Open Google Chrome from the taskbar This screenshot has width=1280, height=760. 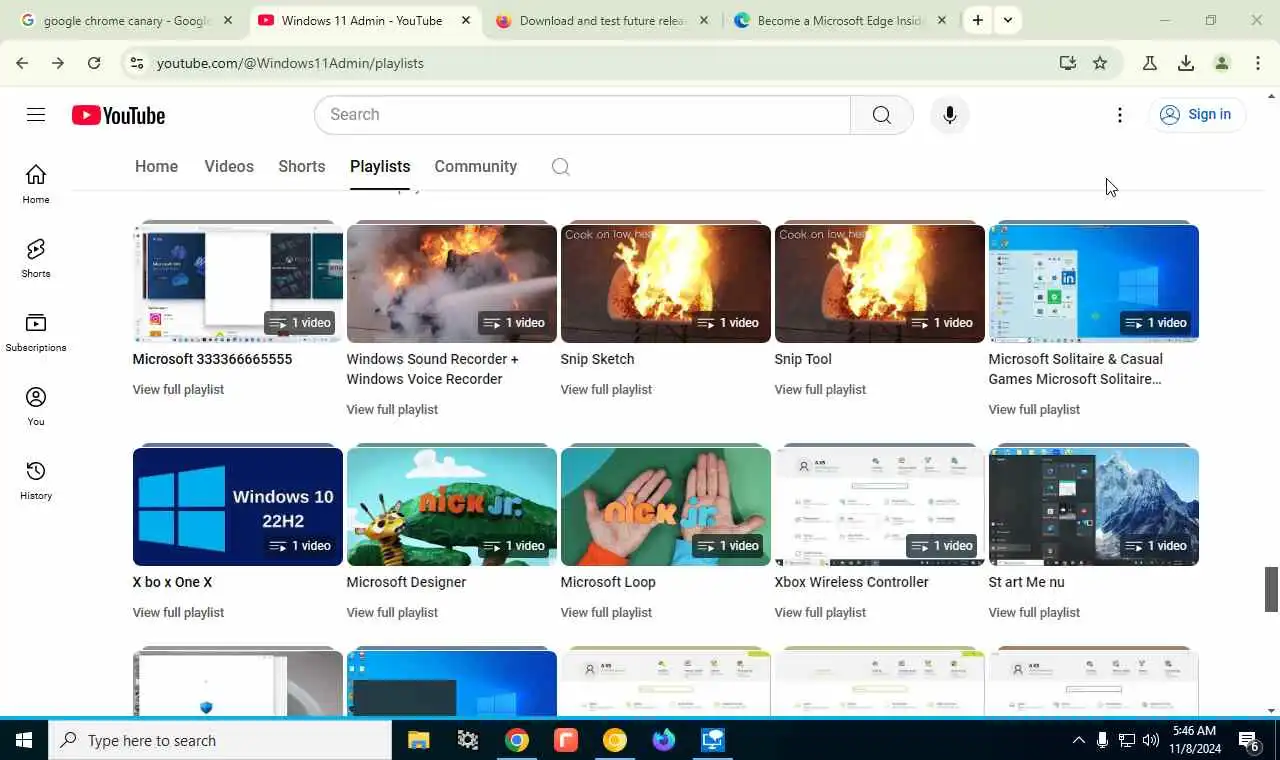click(516, 740)
